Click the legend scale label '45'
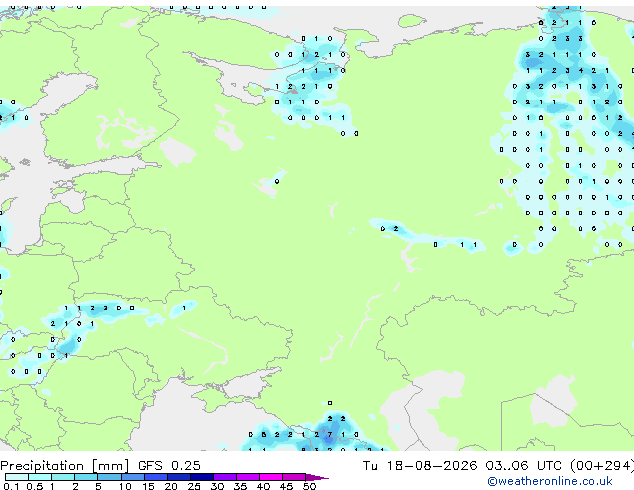634x490 pixels. tap(286, 486)
